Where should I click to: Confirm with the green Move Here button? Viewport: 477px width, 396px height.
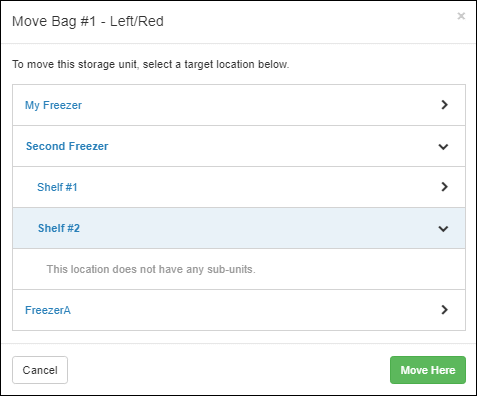(x=428, y=370)
